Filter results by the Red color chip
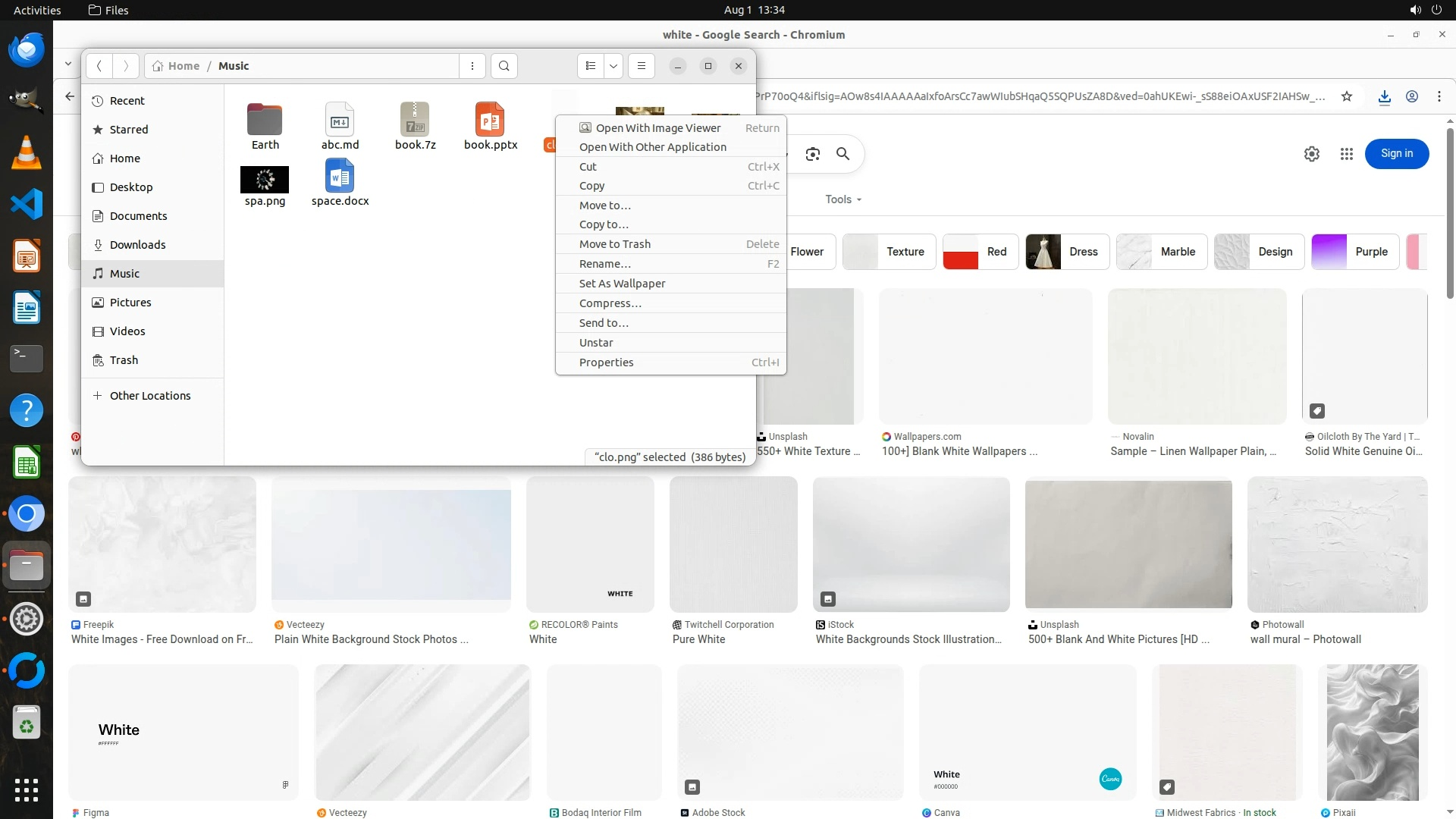This screenshot has width=1456, height=819. 979,252
